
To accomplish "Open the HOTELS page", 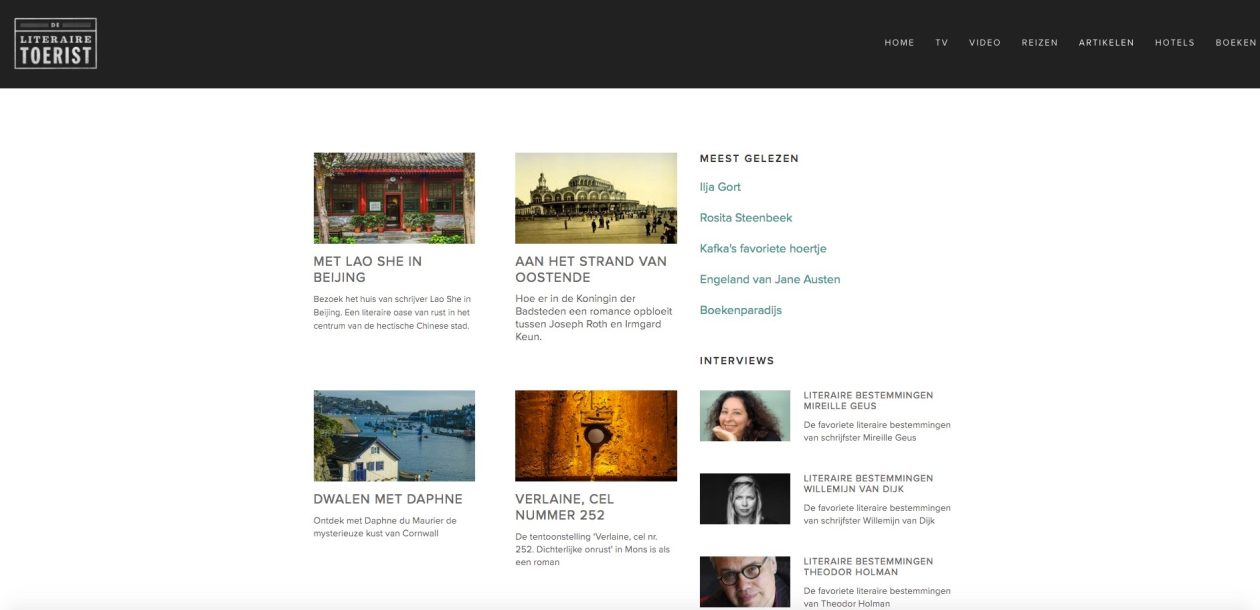I will pos(1174,43).
